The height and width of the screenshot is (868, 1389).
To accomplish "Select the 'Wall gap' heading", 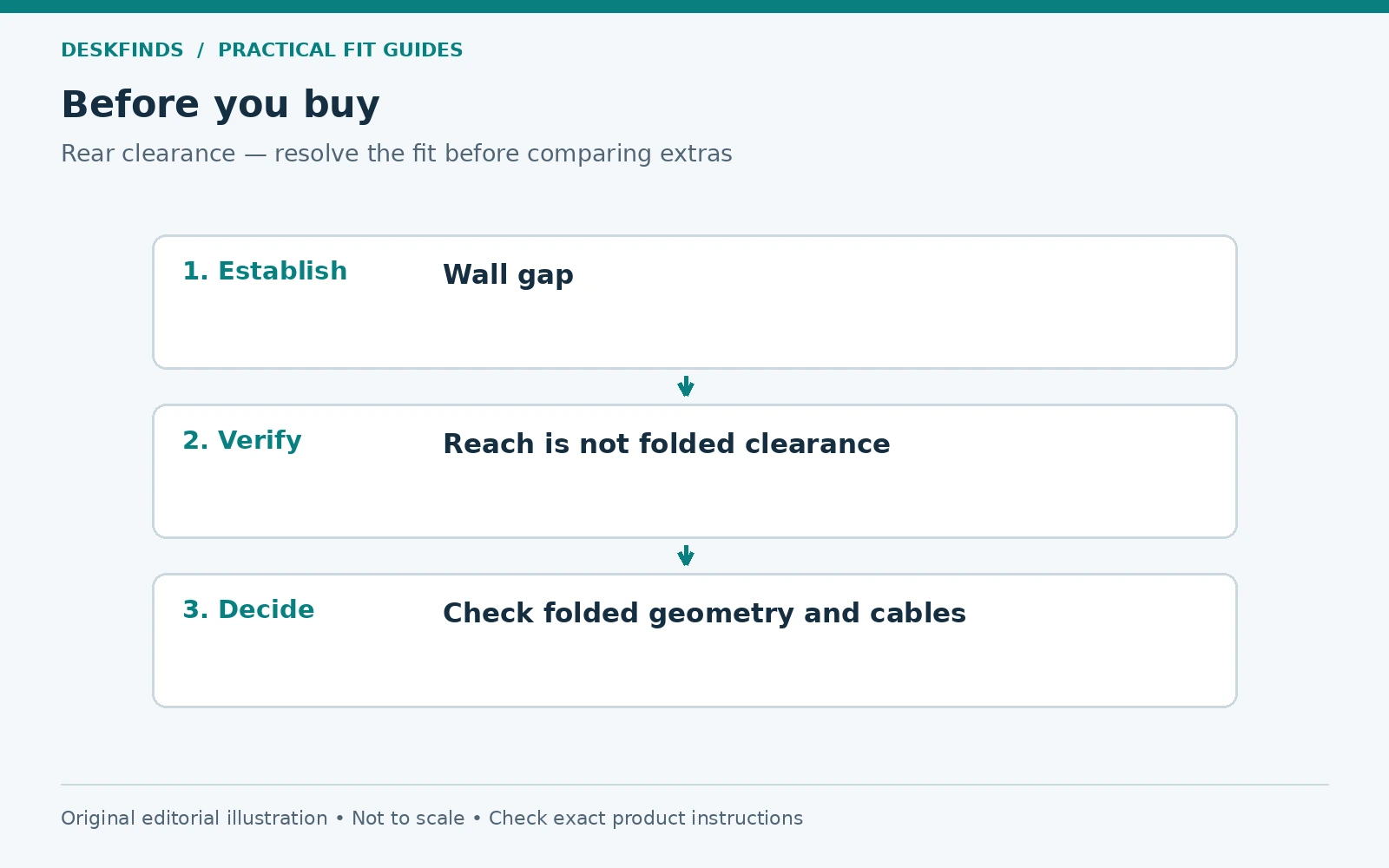I will (508, 275).
